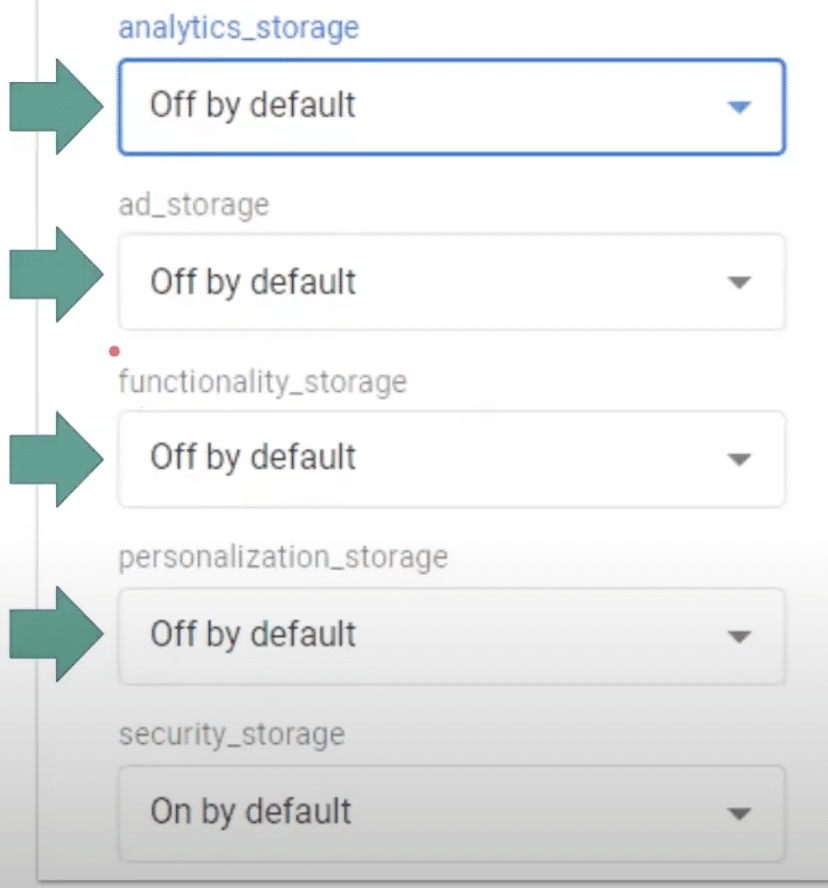Select the analytics_storage label link

click(238, 27)
